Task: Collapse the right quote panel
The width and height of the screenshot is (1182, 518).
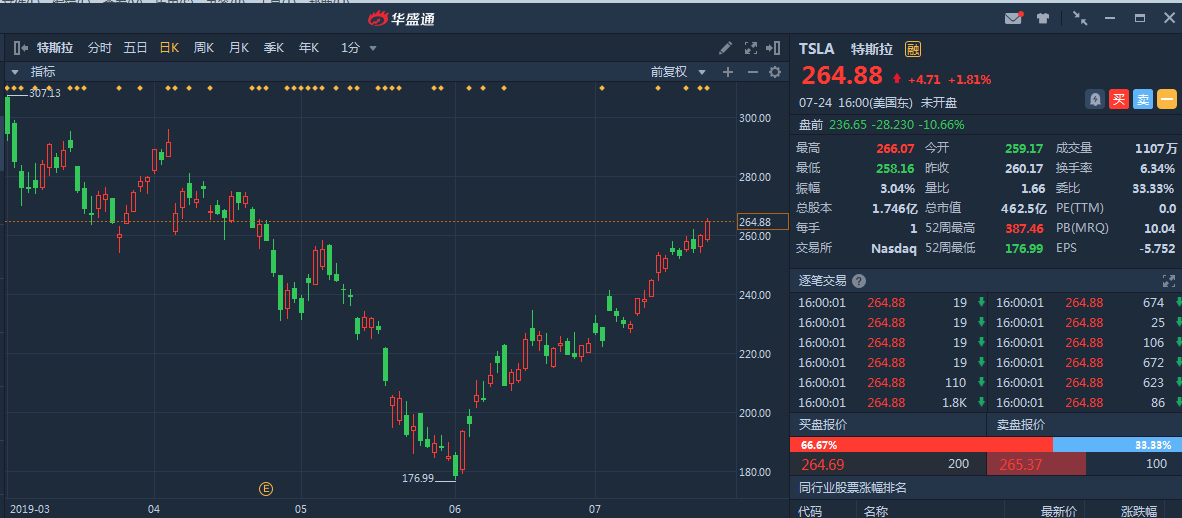Action: click(x=773, y=47)
